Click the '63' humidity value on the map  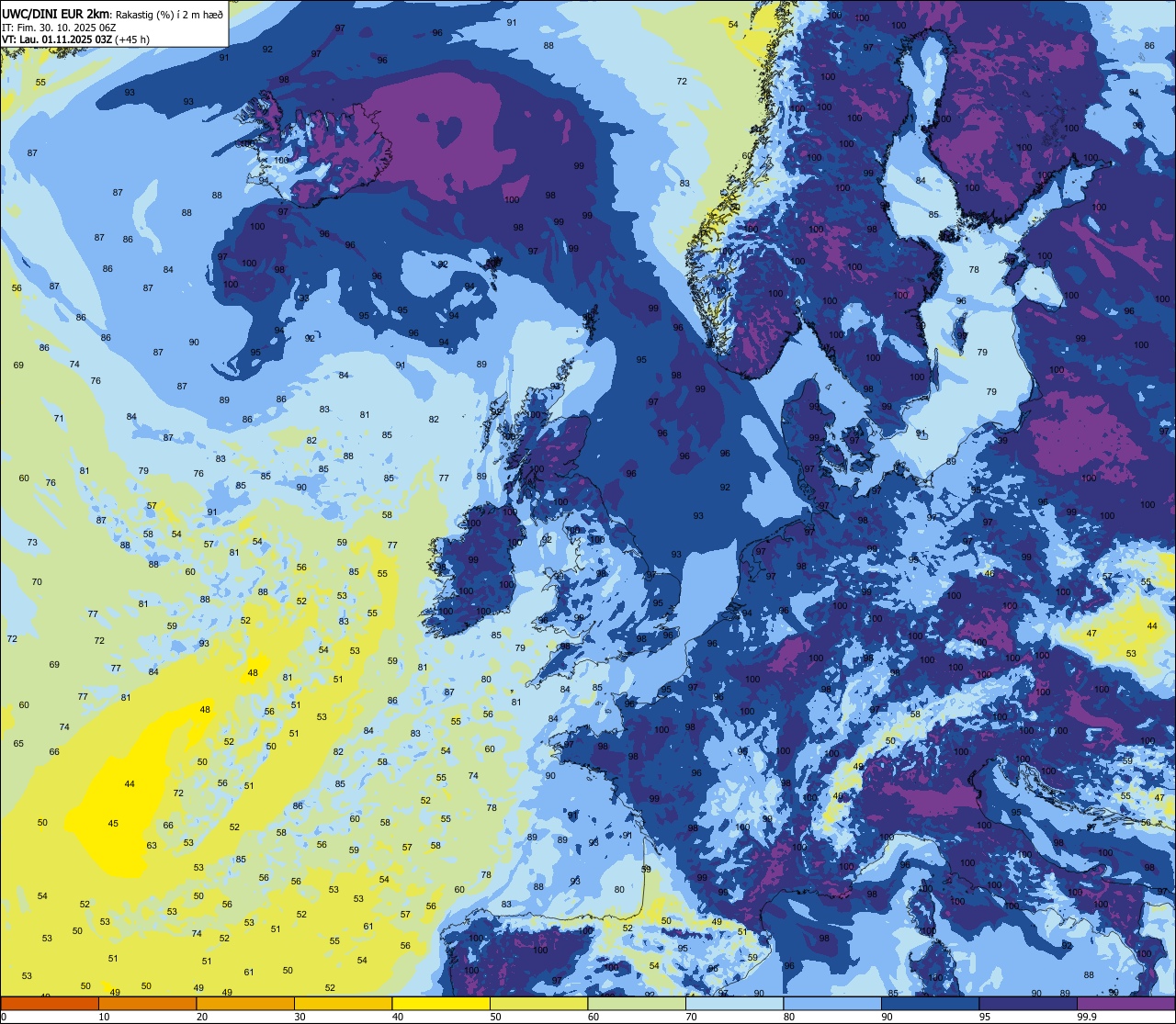(152, 846)
